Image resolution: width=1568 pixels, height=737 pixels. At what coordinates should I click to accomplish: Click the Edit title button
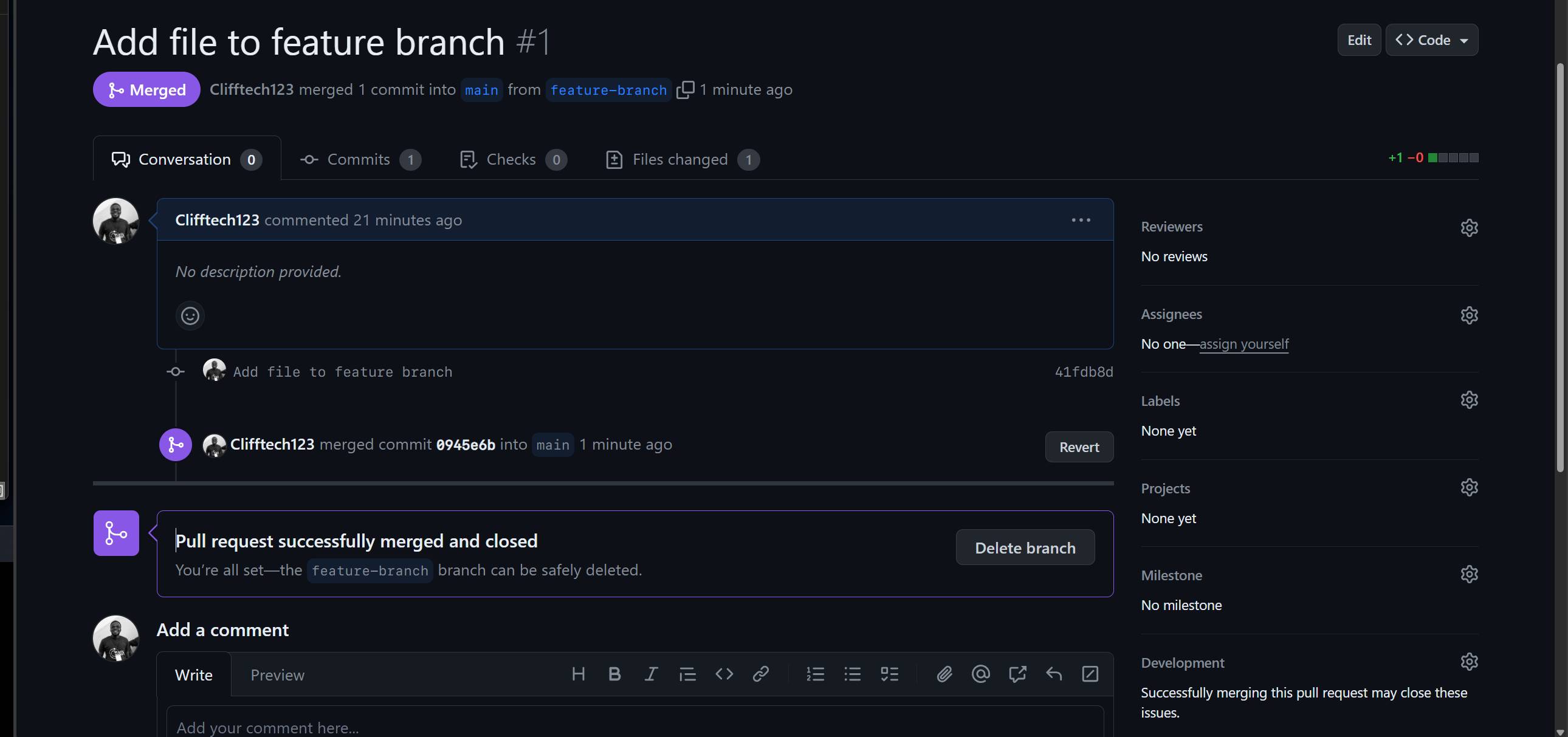point(1358,40)
